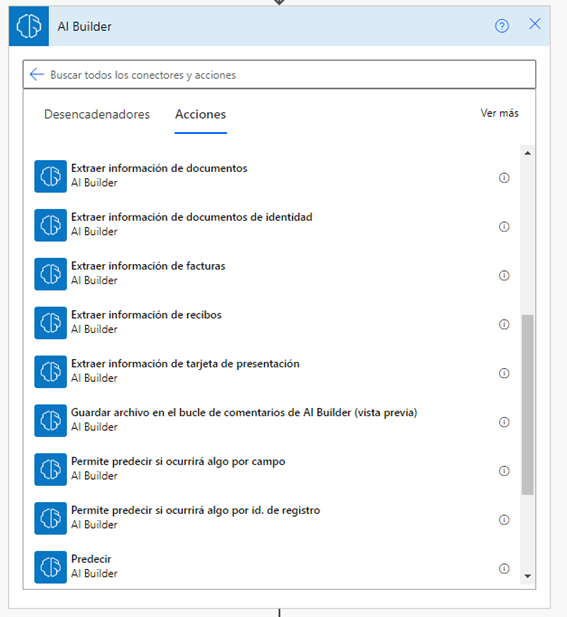The image size is (567, 617).
Task: Click the scrollbar down arrow
Action: (528, 576)
